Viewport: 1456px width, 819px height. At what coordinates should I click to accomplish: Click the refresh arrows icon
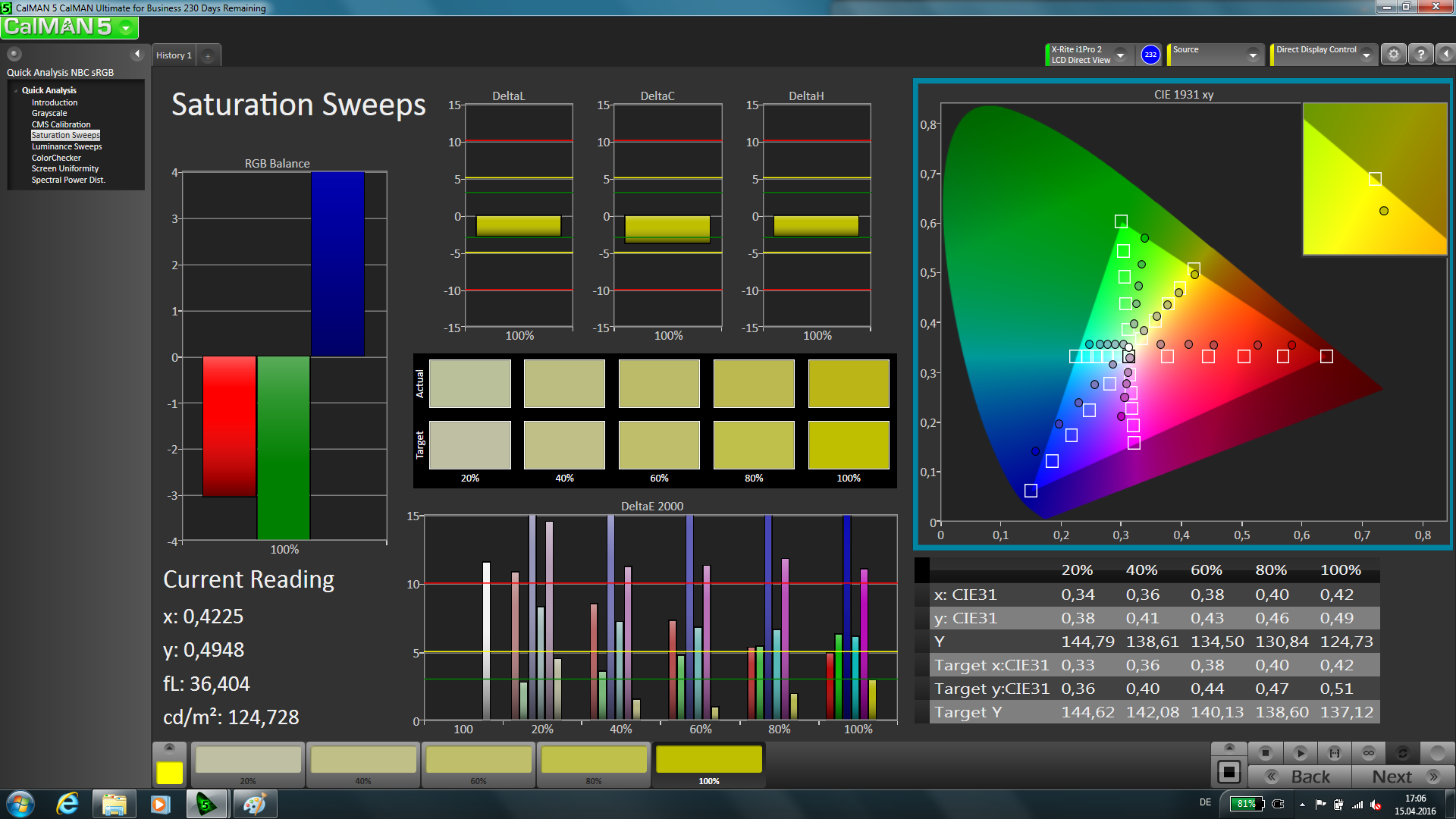tap(1402, 753)
